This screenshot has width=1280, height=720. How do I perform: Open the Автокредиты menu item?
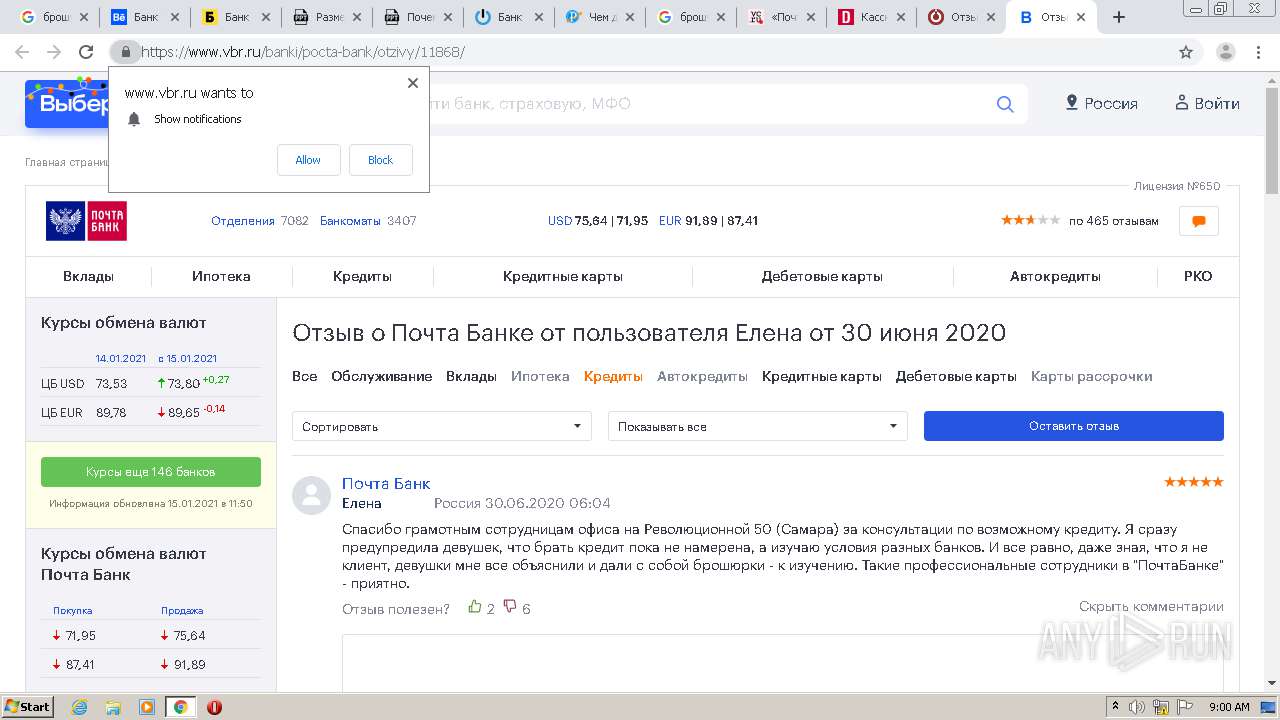(1055, 276)
